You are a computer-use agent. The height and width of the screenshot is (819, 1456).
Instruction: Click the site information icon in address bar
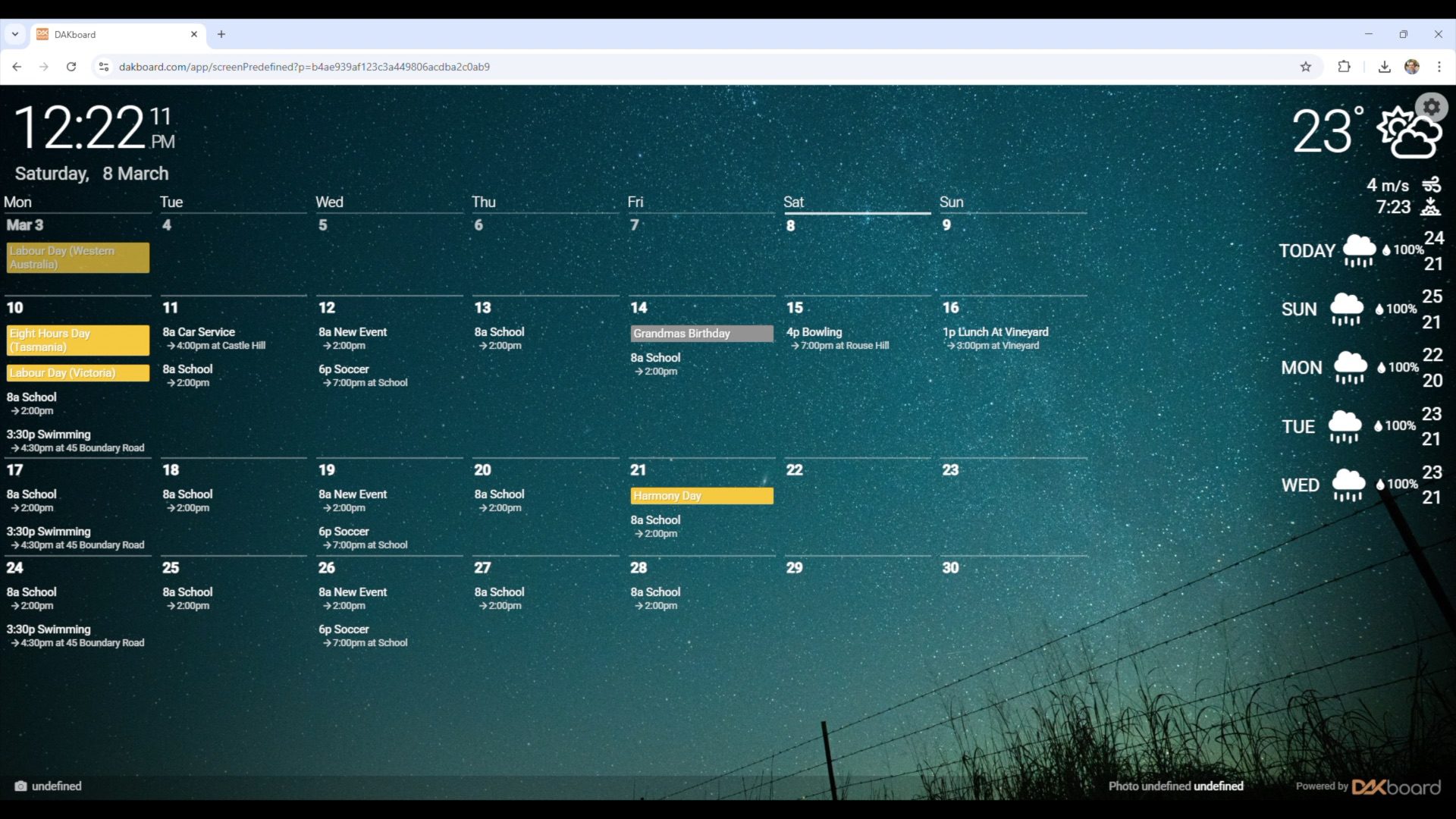[x=104, y=67]
